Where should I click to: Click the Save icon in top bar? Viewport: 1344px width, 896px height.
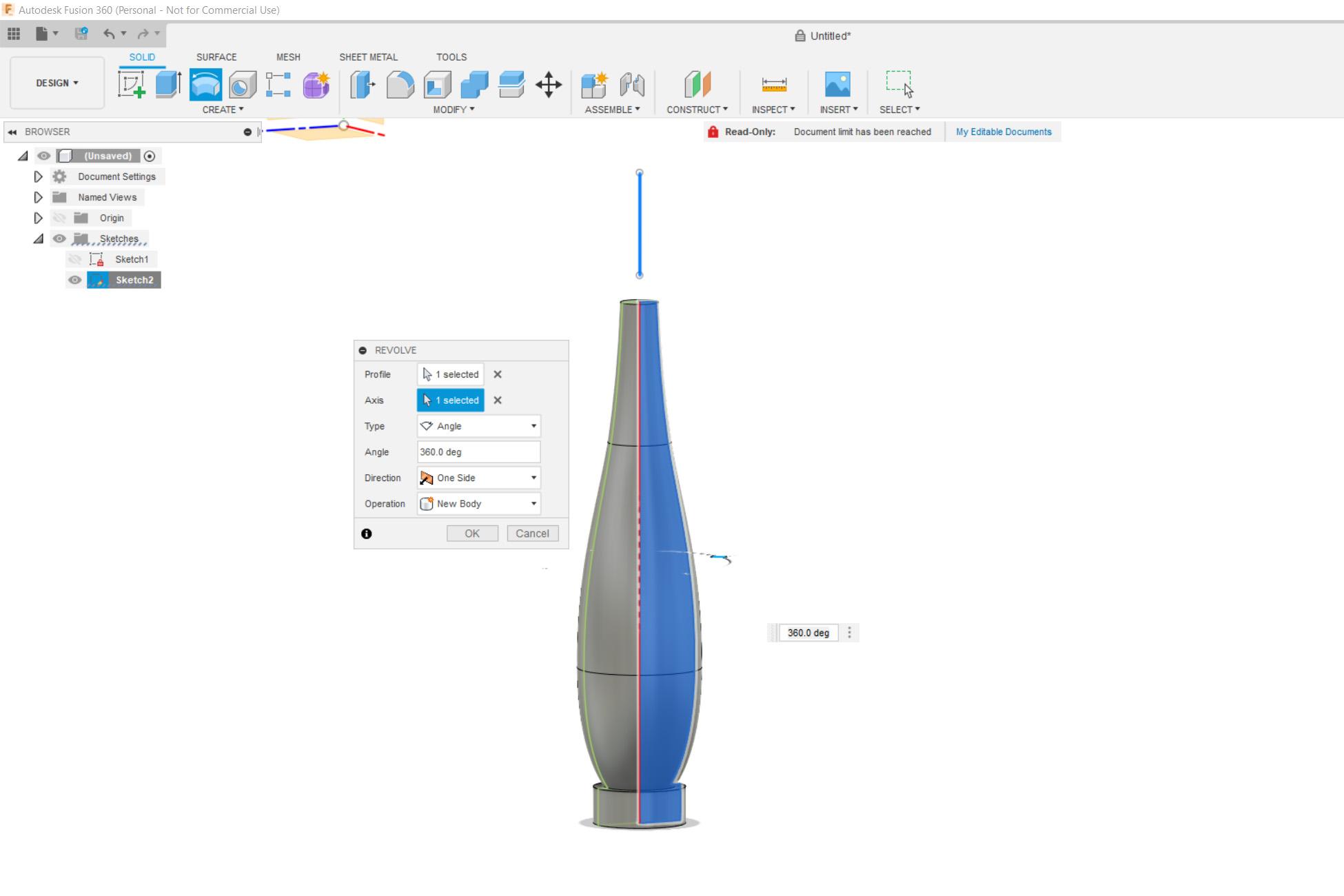(x=81, y=33)
